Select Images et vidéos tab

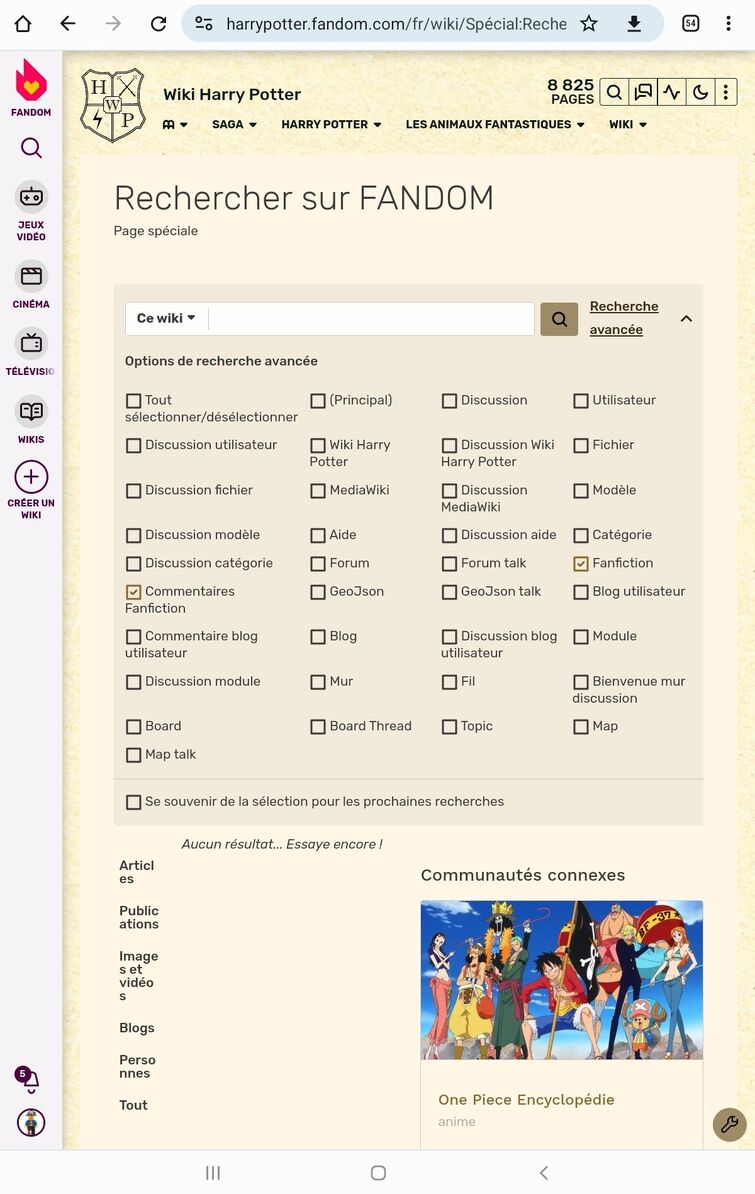(138, 975)
